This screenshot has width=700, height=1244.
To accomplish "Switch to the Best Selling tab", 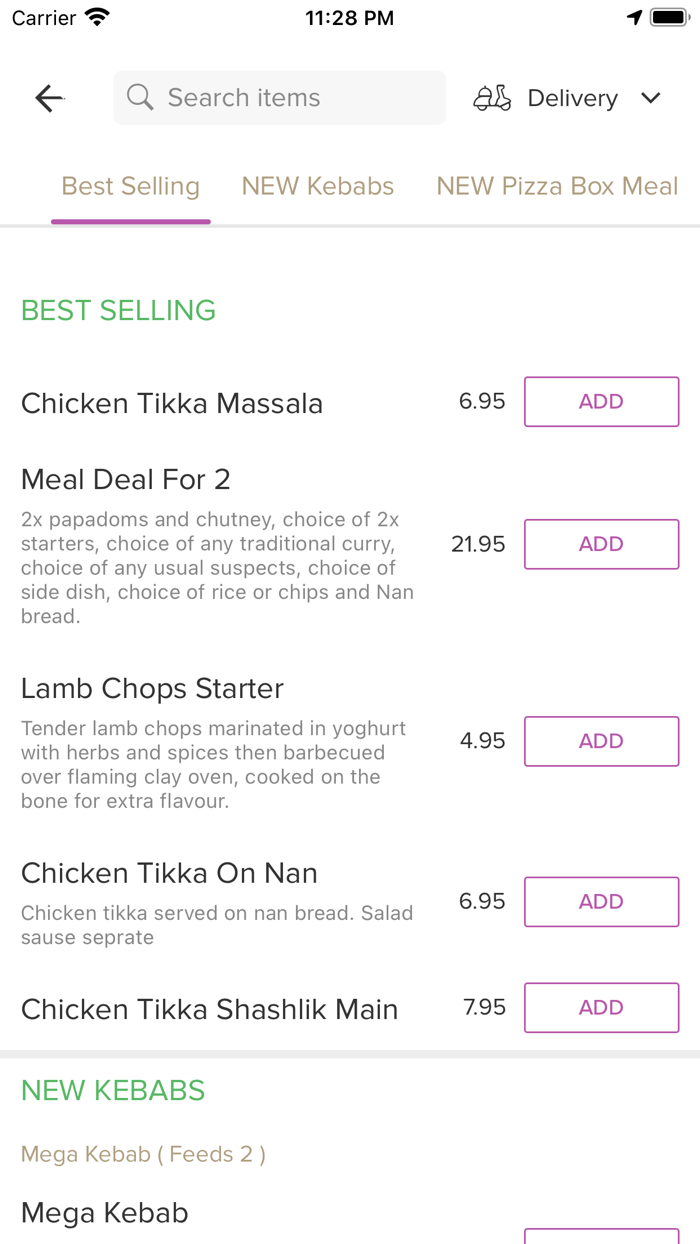I will coord(131,187).
